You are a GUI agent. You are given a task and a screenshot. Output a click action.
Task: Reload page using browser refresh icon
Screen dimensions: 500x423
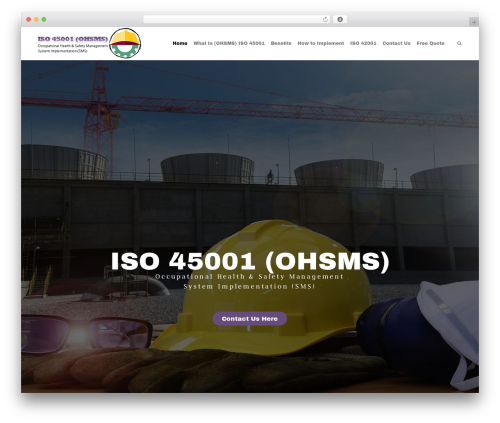pyautogui.click(x=325, y=19)
